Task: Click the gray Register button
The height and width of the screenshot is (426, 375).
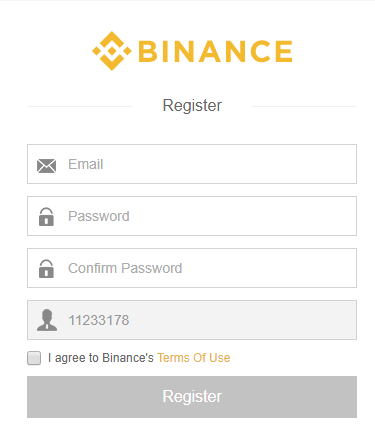Action: click(x=192, y=397)
